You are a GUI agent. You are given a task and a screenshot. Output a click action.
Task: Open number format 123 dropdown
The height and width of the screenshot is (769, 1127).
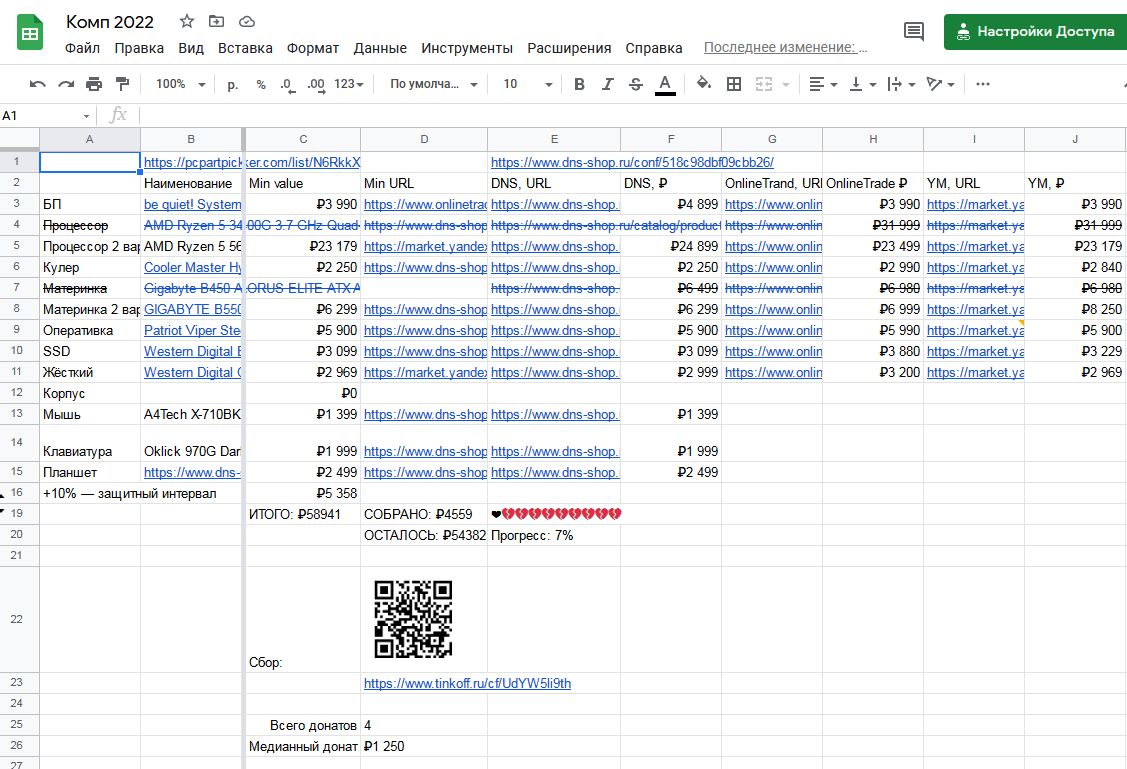[349, 84]
